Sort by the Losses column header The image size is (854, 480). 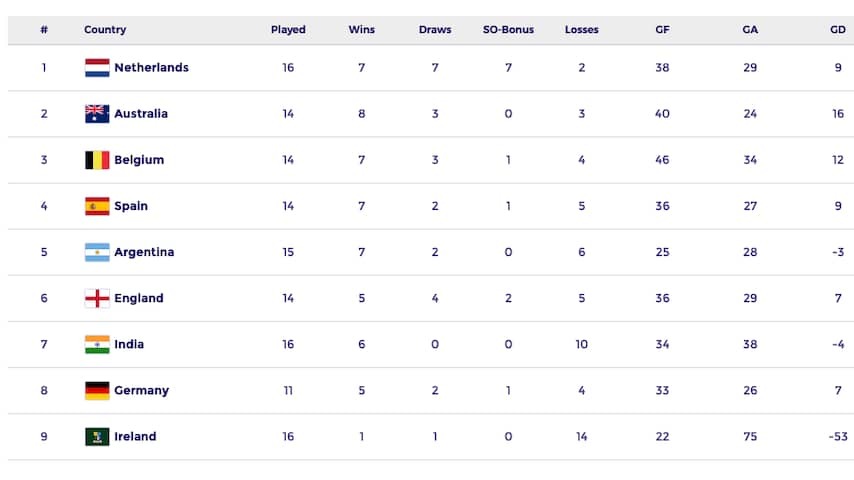[582, 29]
